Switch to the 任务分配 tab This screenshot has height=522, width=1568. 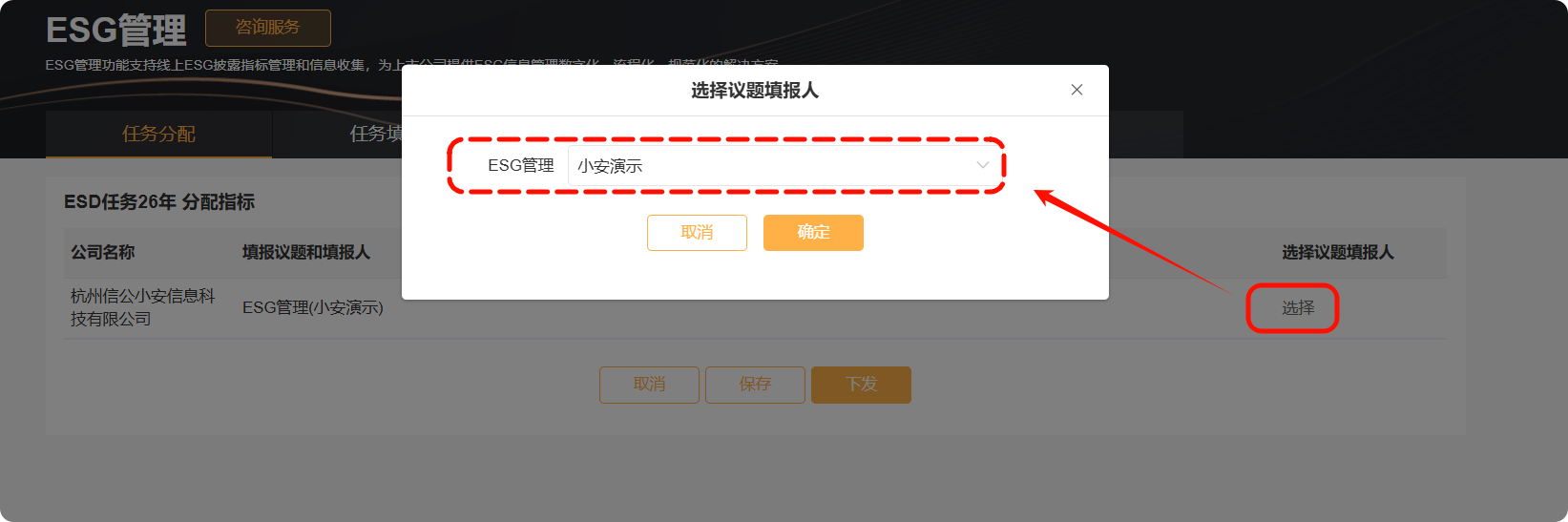click(158, 135)
